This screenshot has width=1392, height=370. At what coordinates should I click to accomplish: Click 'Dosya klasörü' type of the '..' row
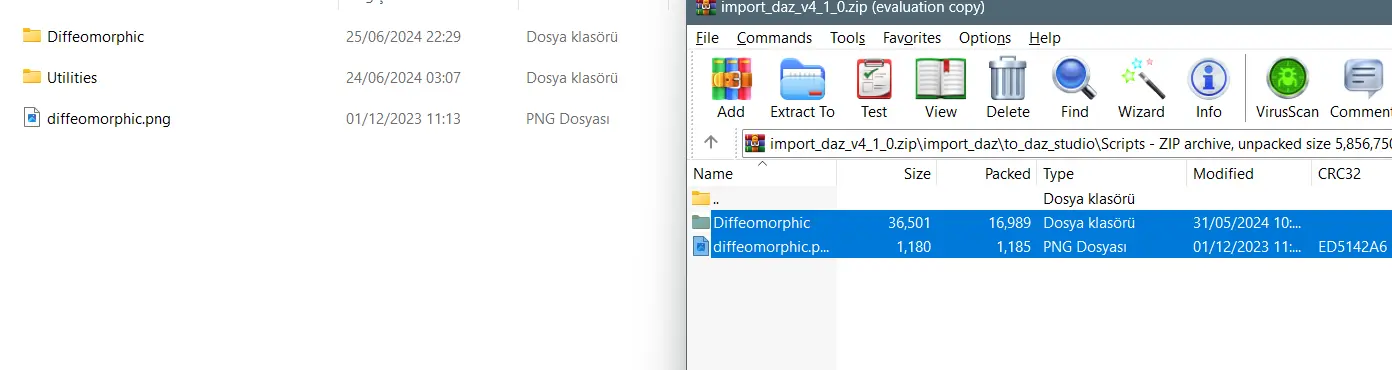1089,198
